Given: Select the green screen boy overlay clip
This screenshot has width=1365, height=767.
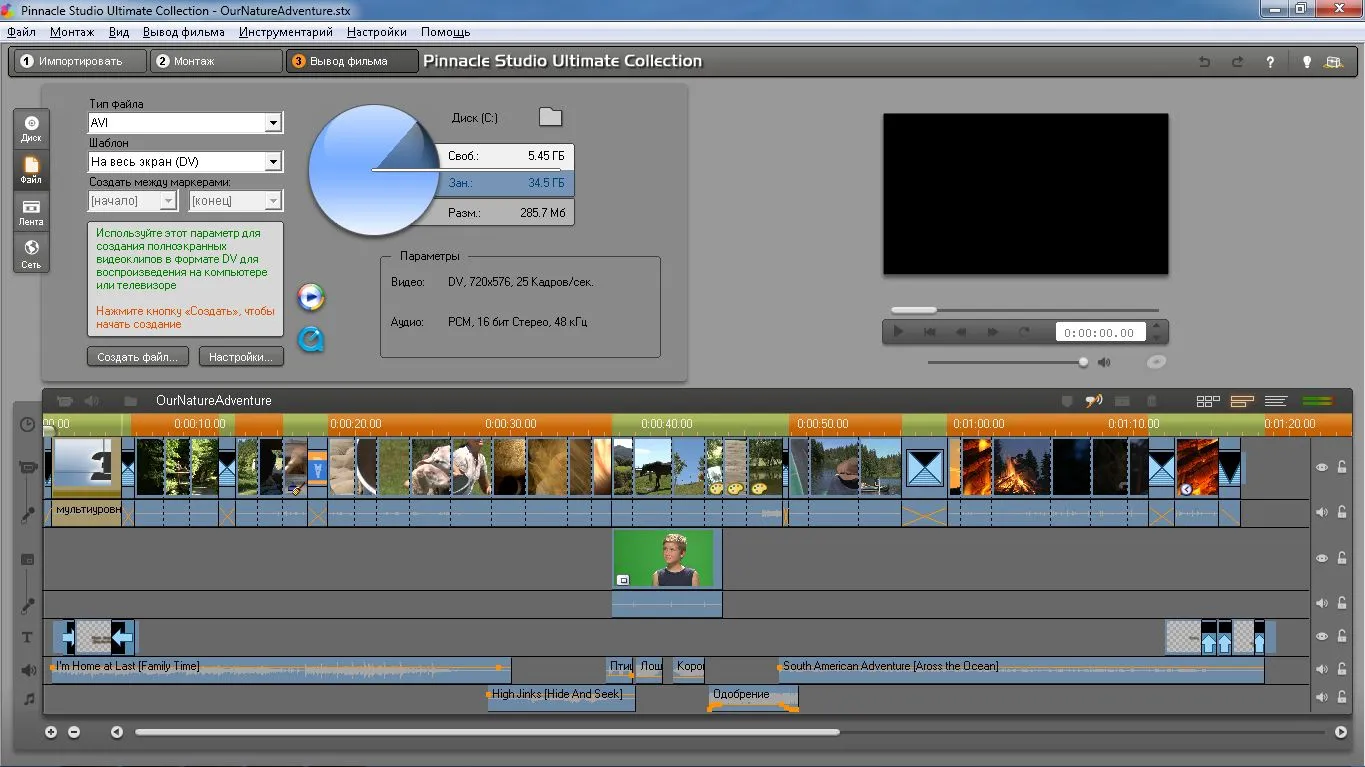Looking at the screenshot, I should (667, 559).
